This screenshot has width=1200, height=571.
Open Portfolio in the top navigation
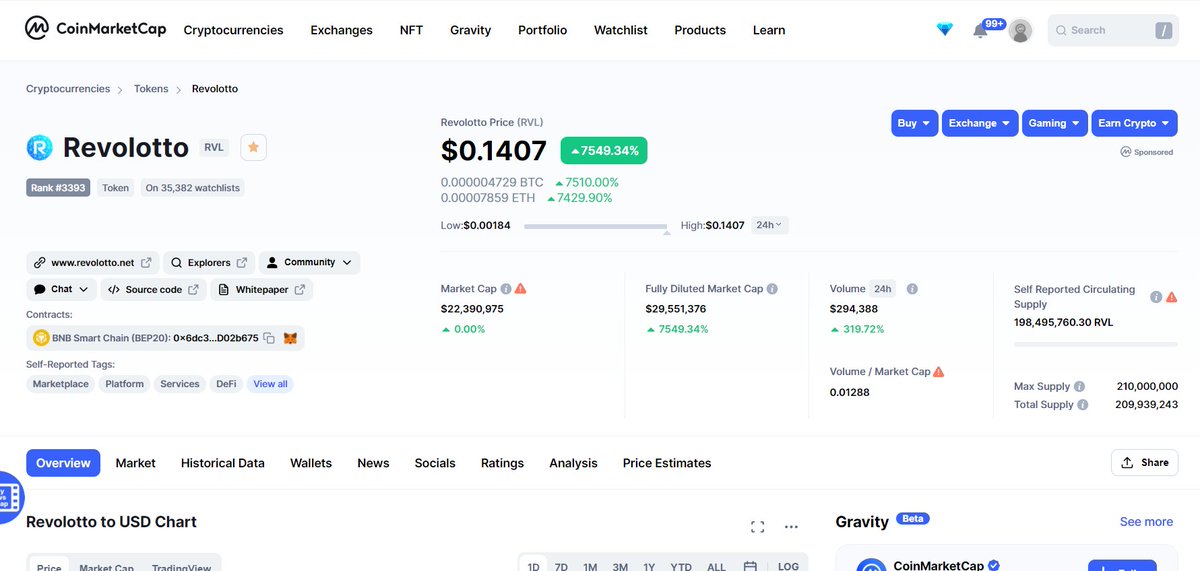pos(542,30)
